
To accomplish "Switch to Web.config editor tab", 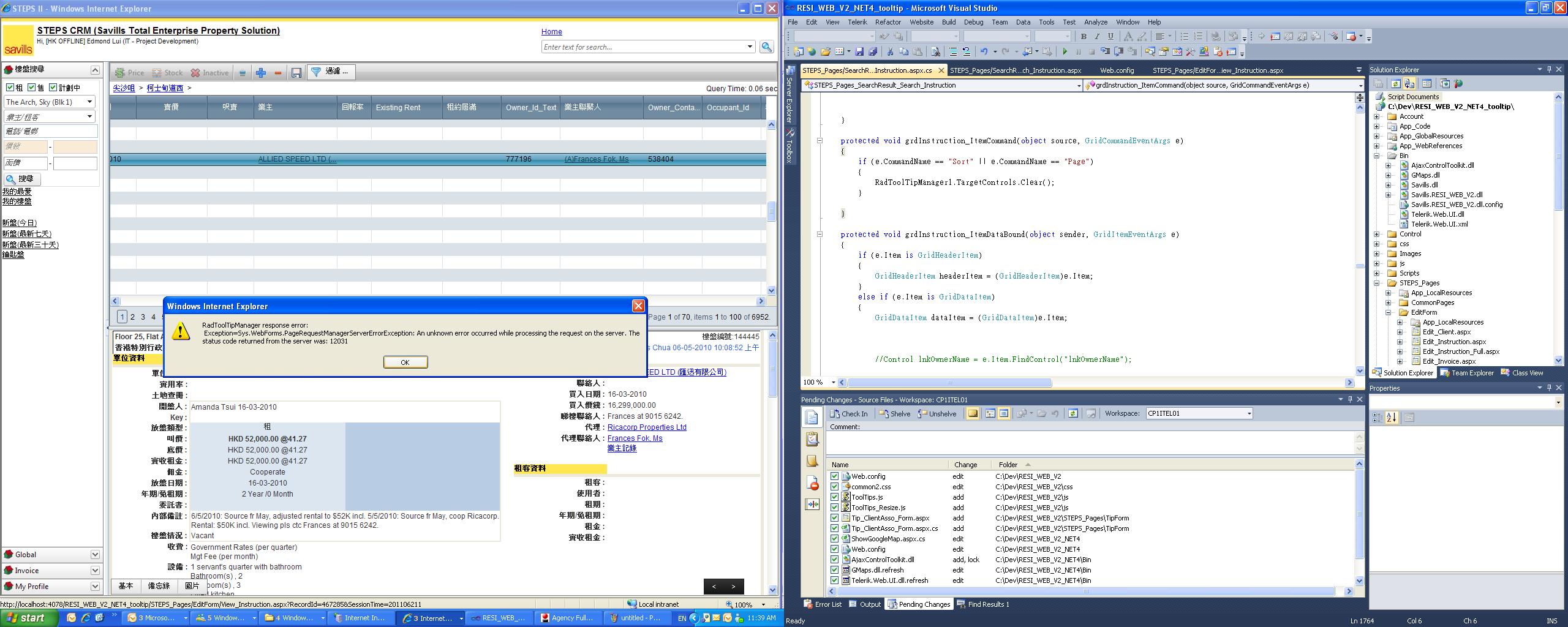I will pos(1117,70).
